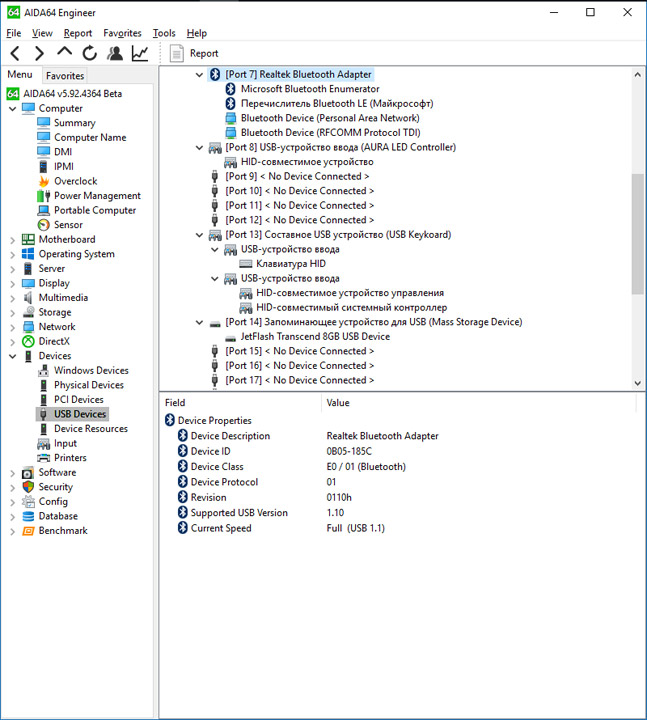647x720 pixels.
Task: Select PCI Devices in the sidebar
Action: click(79, 399)
